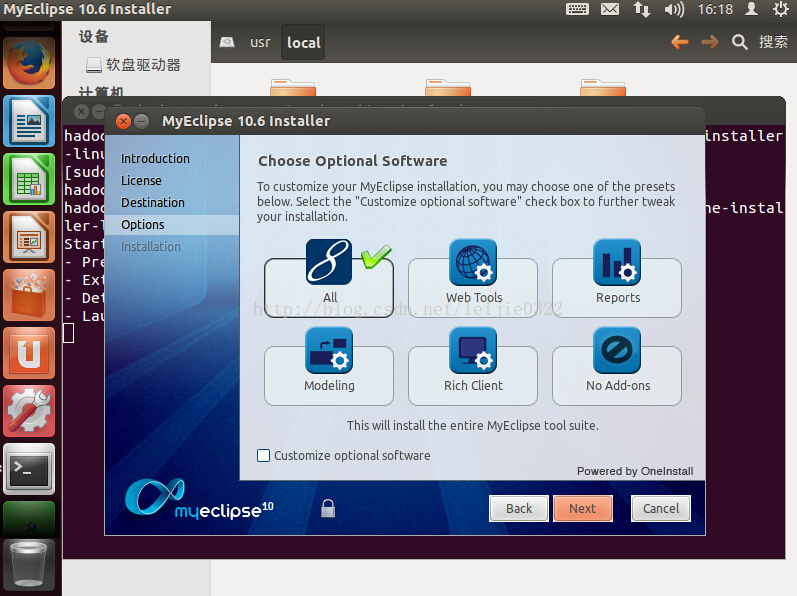Open LibreOffice Impress from the launcher
Viewport: 797px width, 596px height.
point(29,237)
